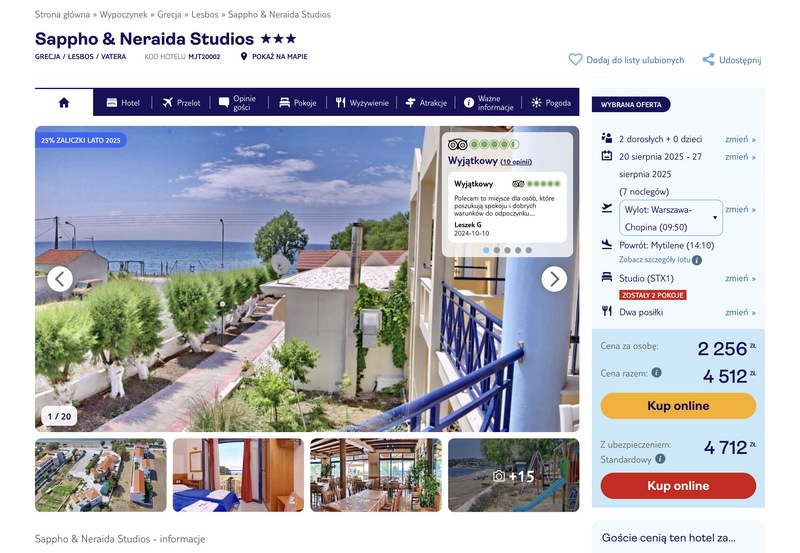Click map pin icon Pokaż na mapie
The image size is (800, 553).
(x=244, y=57)
